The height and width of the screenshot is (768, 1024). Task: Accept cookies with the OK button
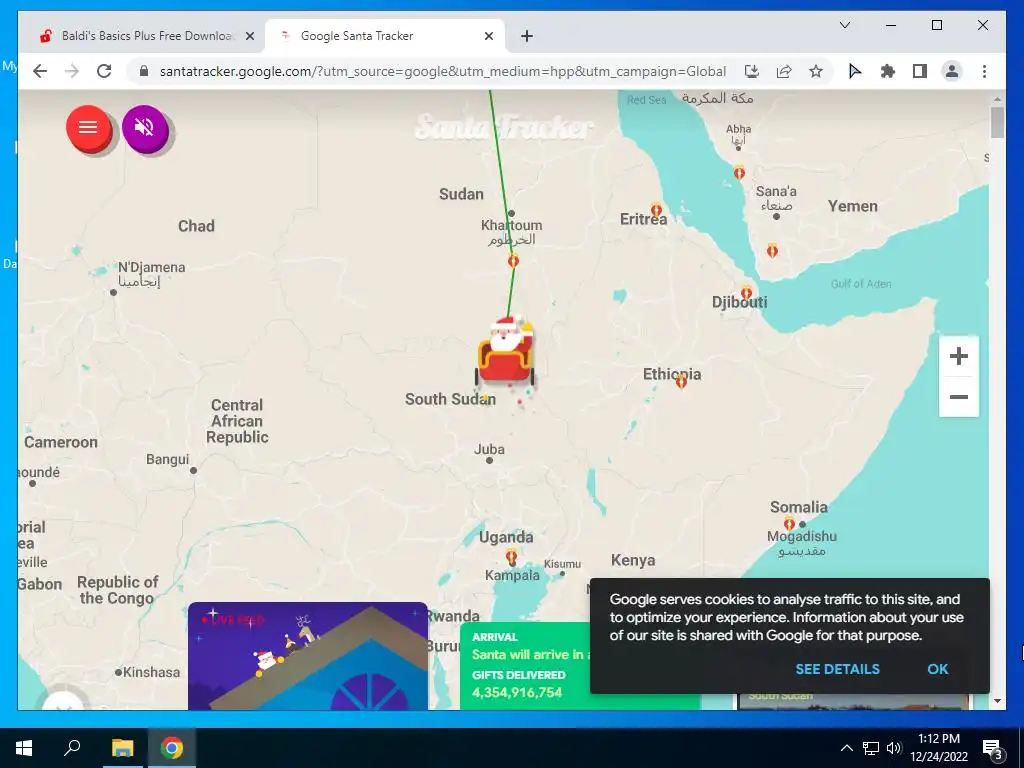[937, 669]
